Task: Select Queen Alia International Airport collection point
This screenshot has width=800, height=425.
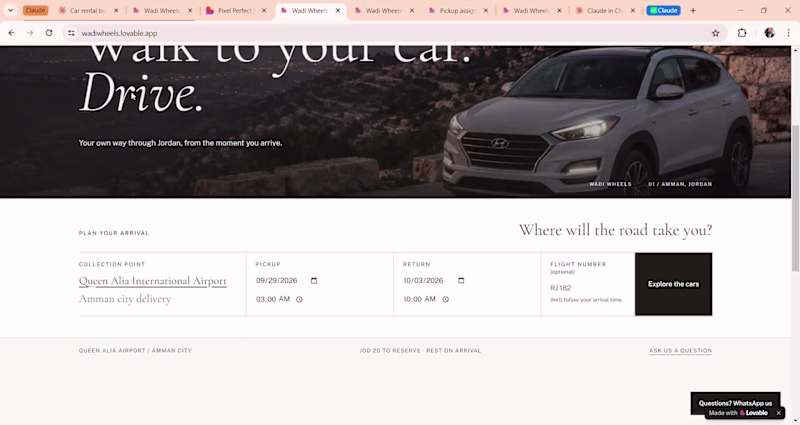Action: 153,281
